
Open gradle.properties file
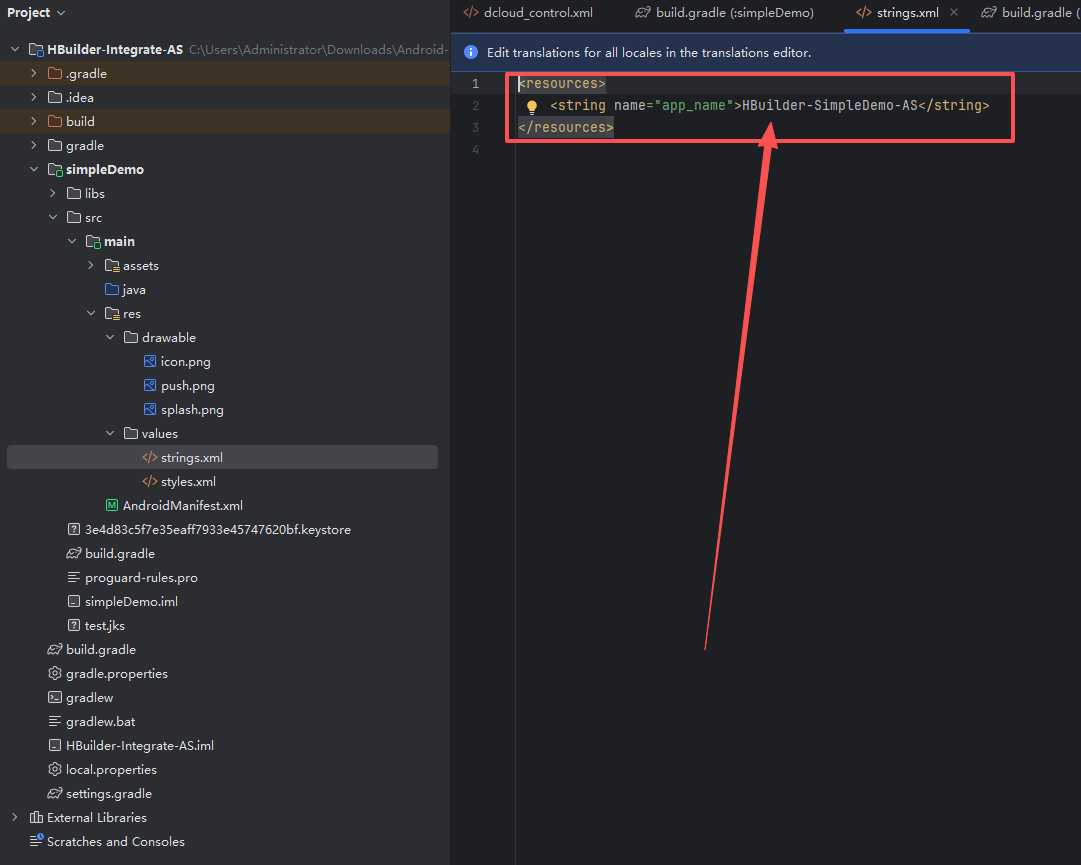point(117,673)
